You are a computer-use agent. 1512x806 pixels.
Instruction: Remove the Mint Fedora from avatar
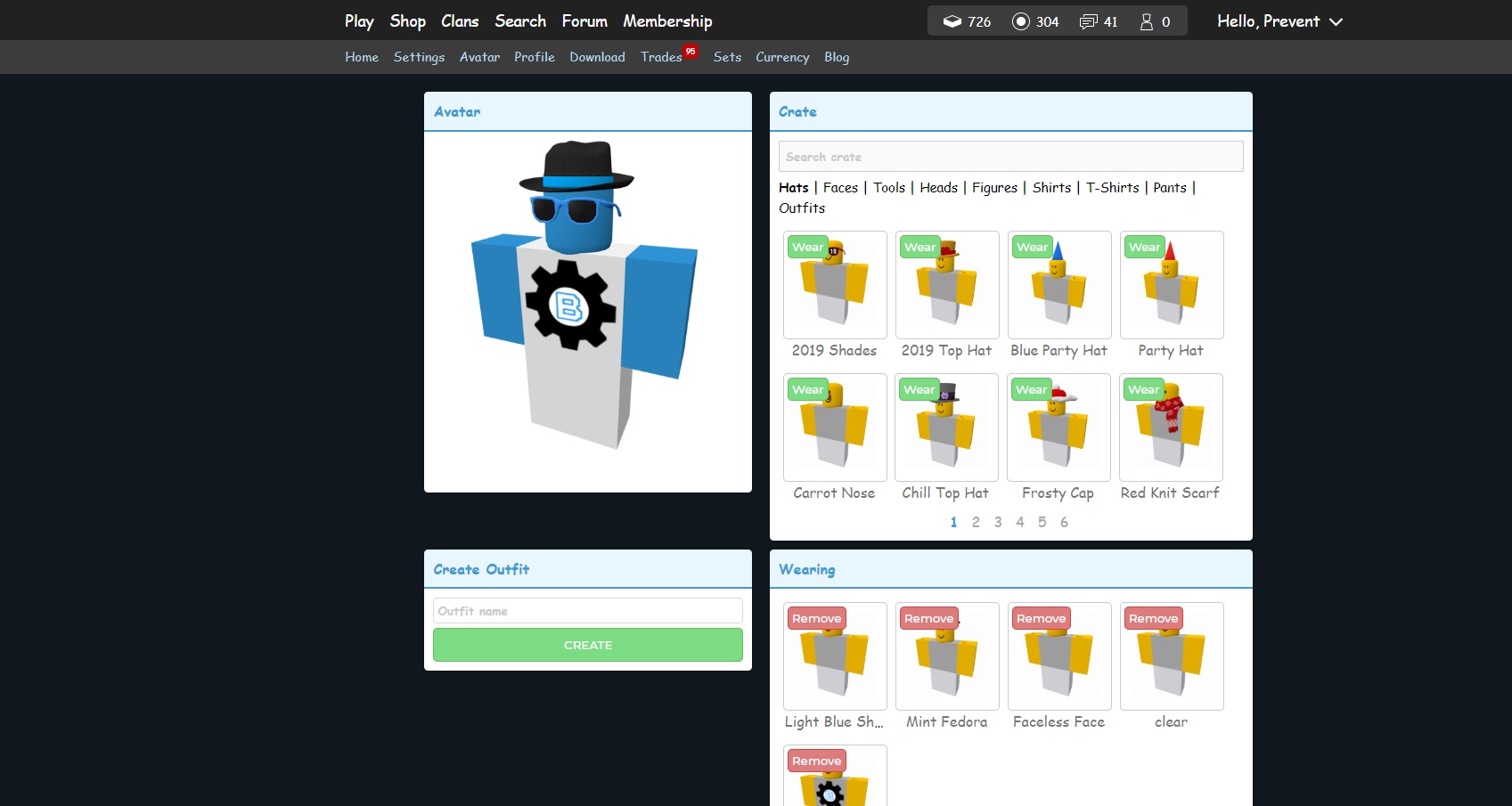click(928, 618)
